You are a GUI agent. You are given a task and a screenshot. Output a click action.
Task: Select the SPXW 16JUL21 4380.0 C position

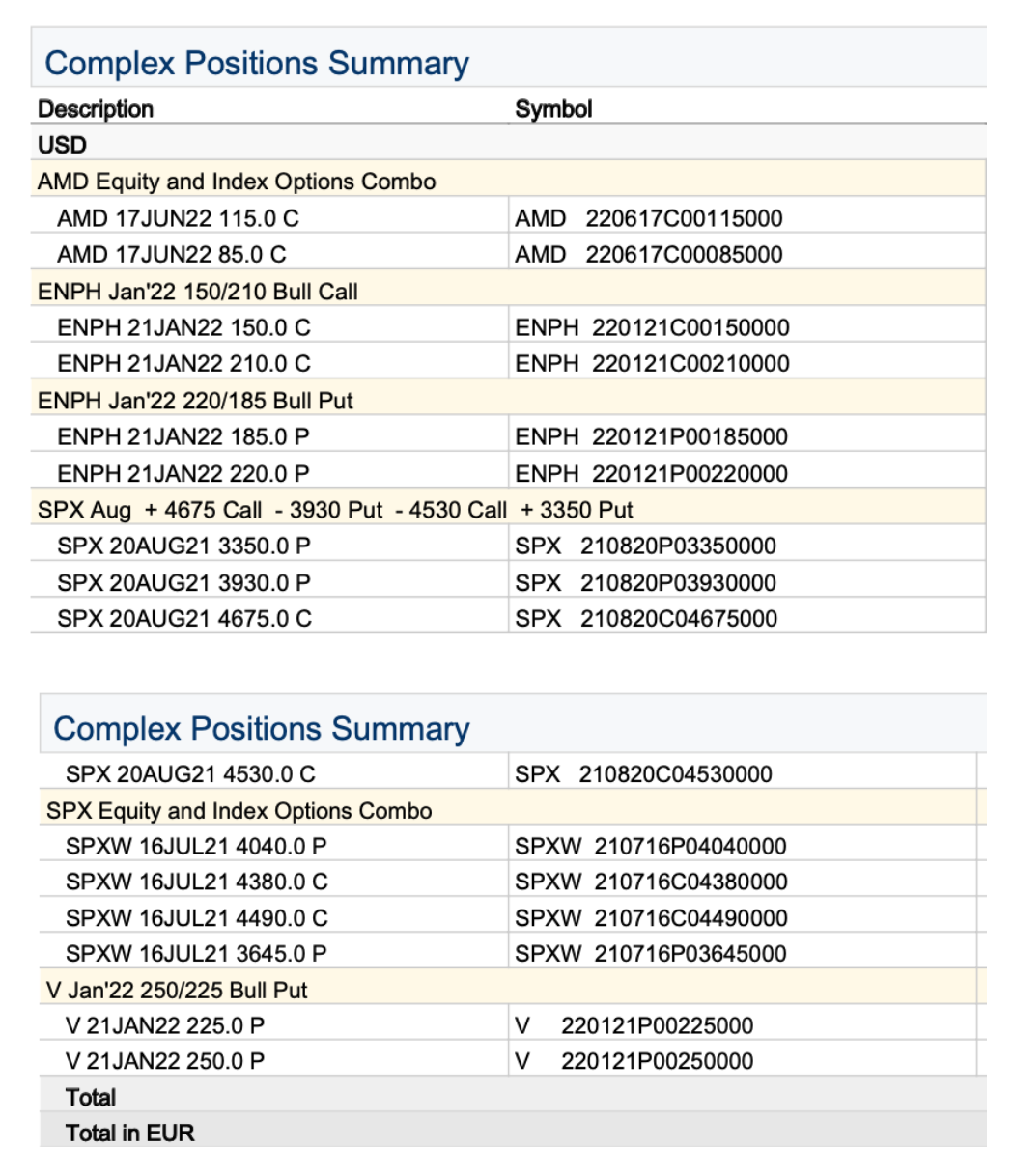click(x=196, y=882)
